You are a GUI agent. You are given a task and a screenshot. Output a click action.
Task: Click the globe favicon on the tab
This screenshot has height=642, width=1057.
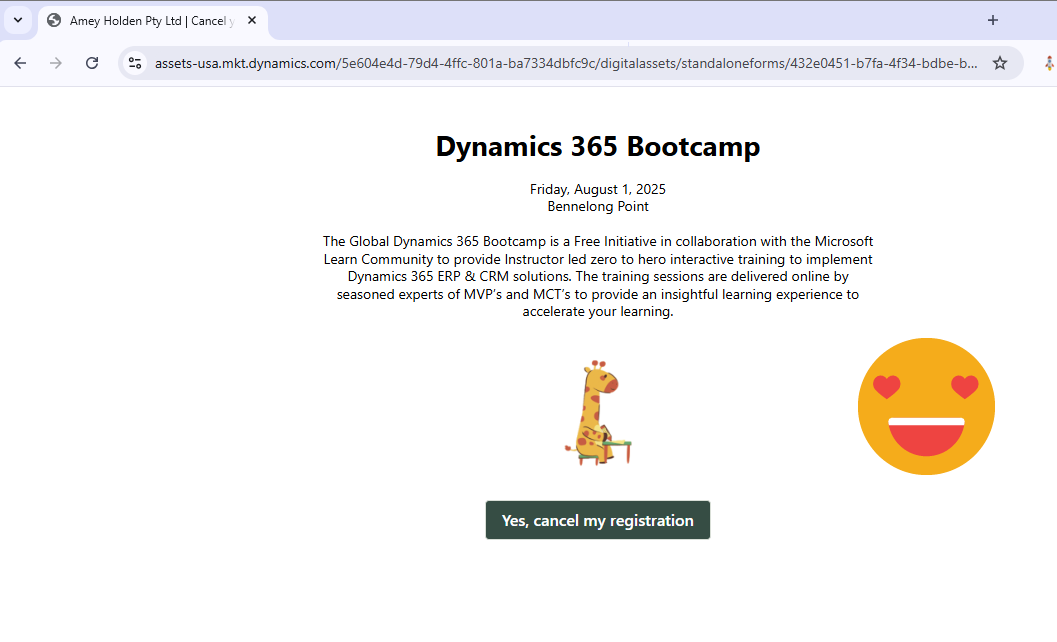pyautogui.click(x=54, y=20)
